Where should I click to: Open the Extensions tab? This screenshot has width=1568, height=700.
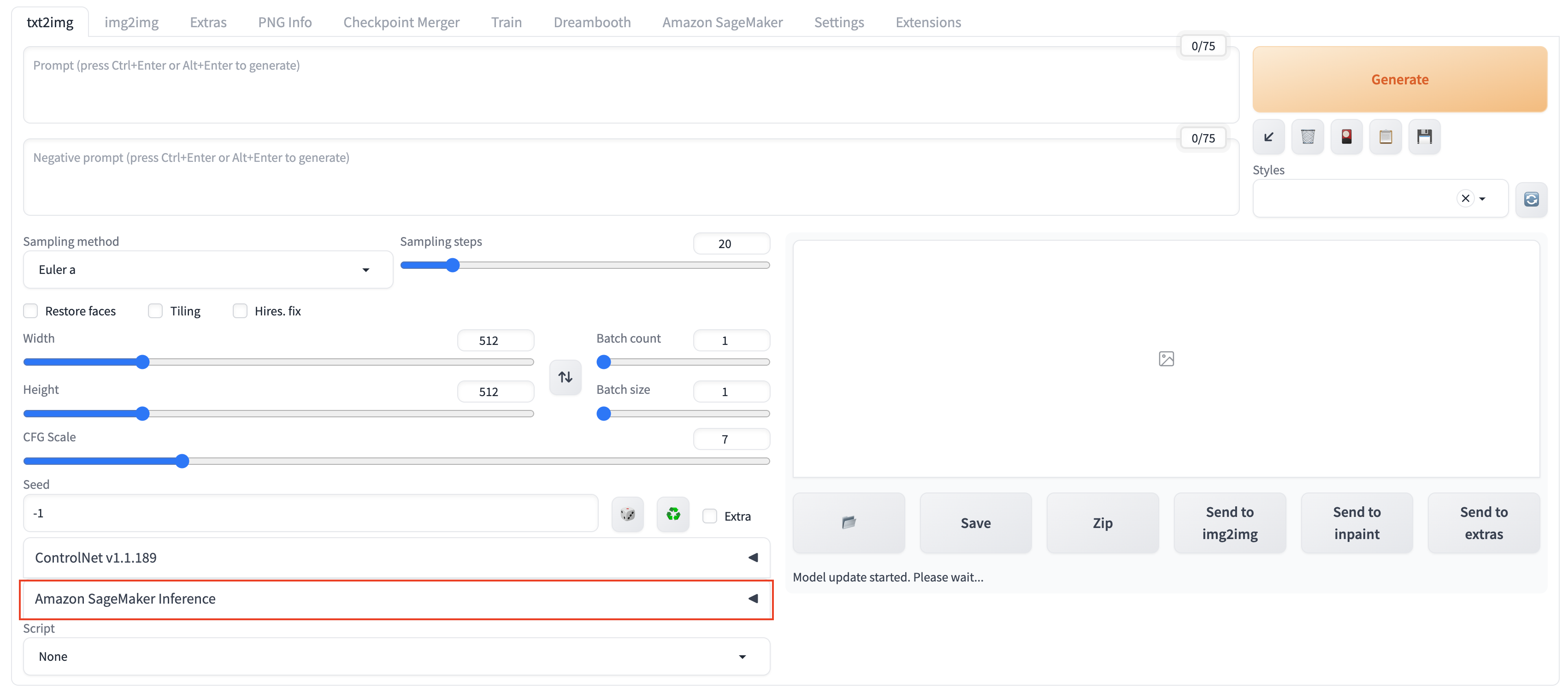point(928,23)
